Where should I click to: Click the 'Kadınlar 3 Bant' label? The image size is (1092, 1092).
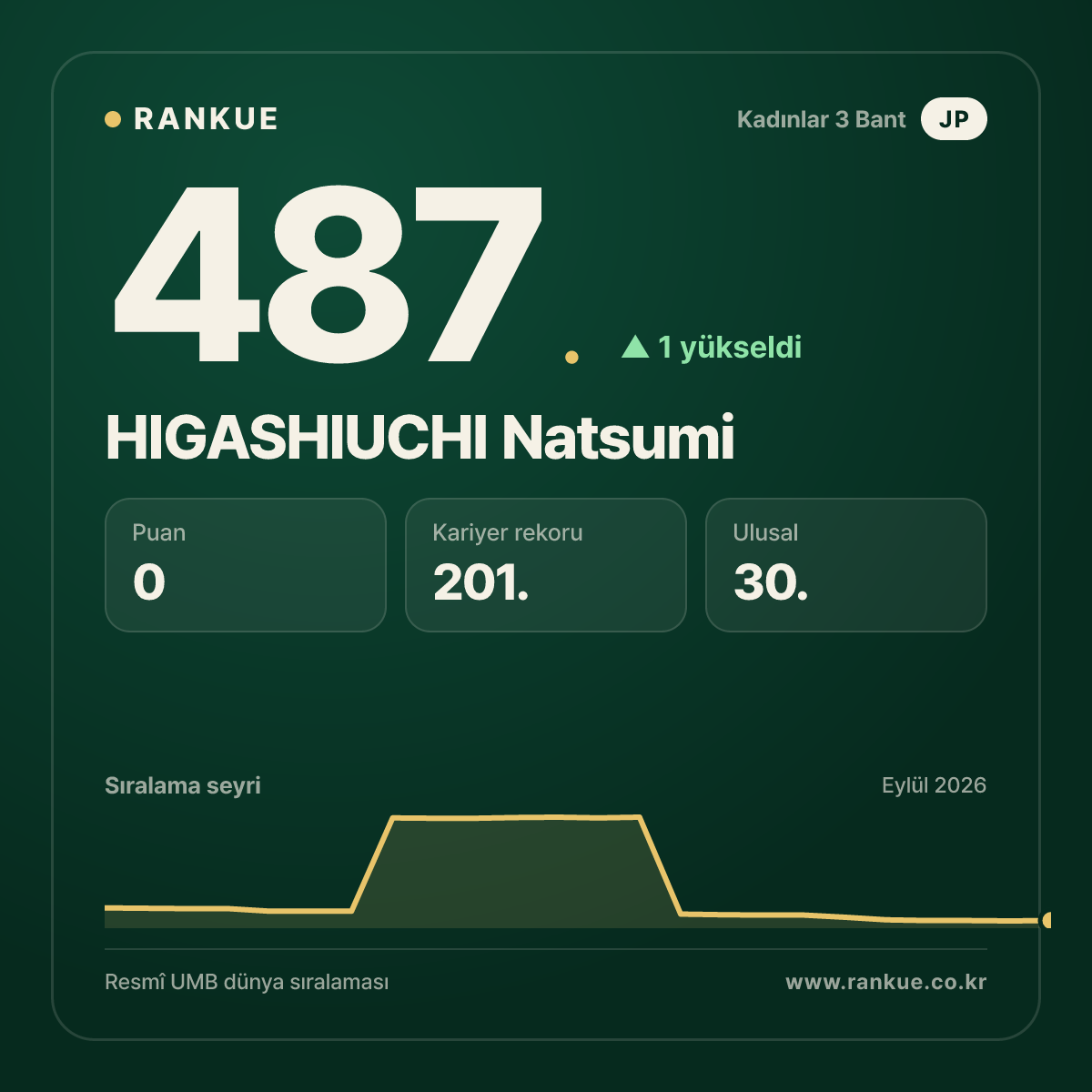(821, 119)
